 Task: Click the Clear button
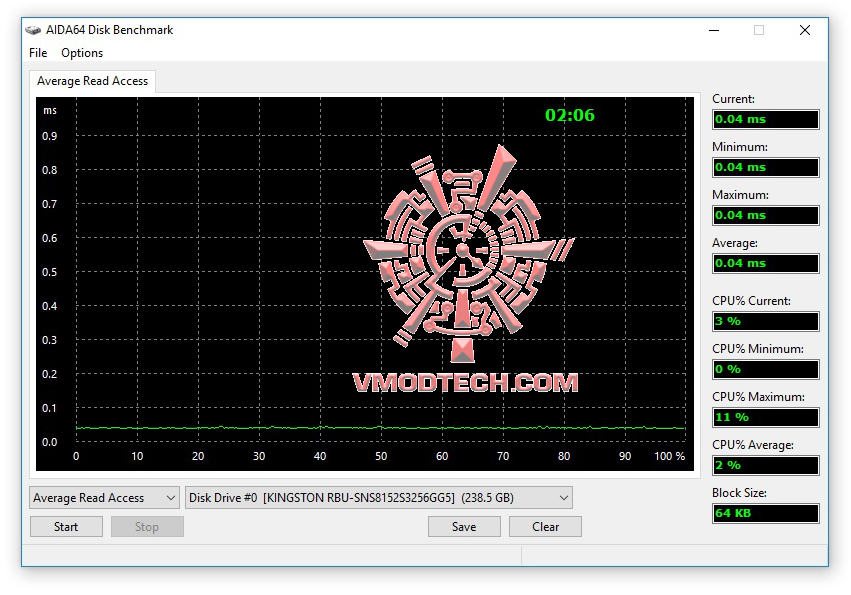[x=545, y=527]
